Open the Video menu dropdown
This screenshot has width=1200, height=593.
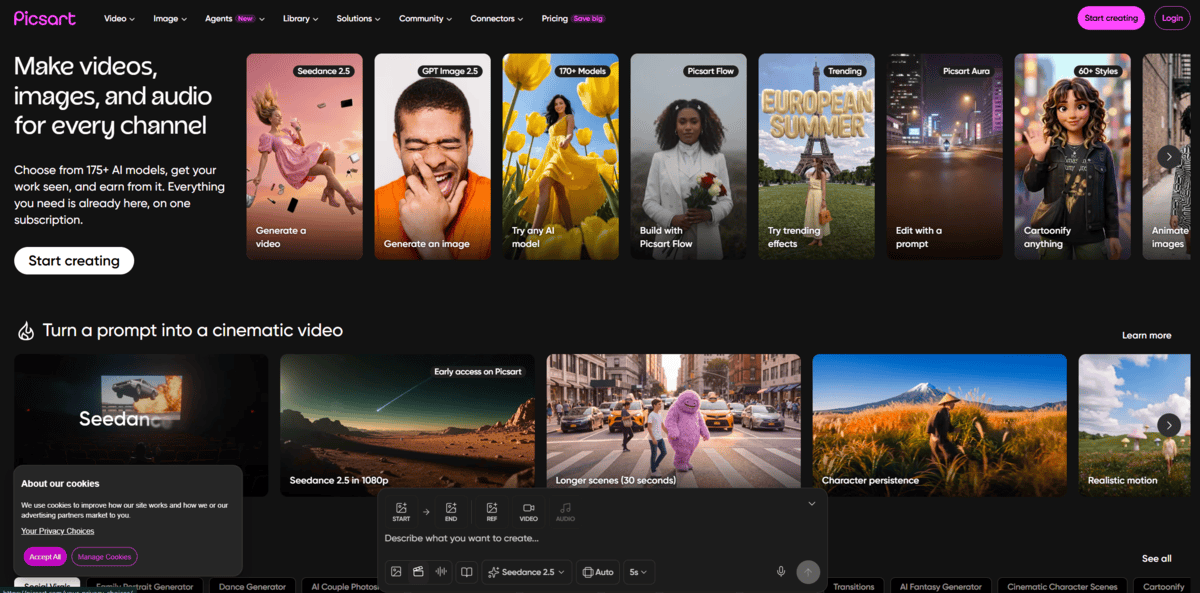[x=119, y=18]
